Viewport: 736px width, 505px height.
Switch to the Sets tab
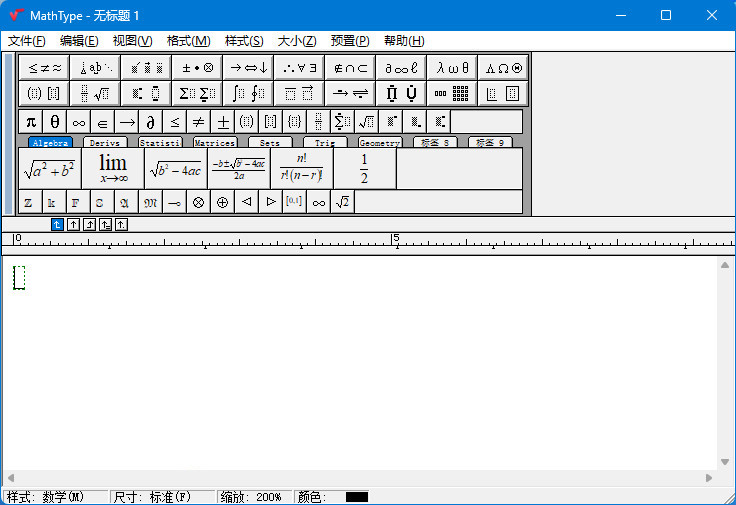(x=270, y=142)
